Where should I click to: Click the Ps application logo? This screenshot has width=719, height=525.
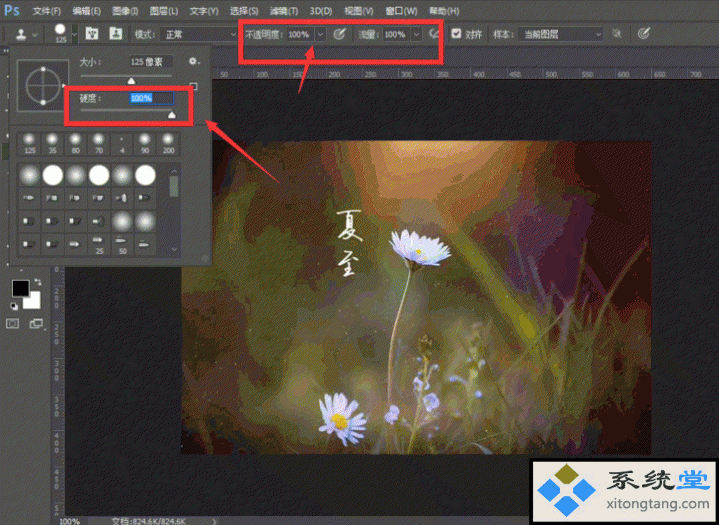12,10
